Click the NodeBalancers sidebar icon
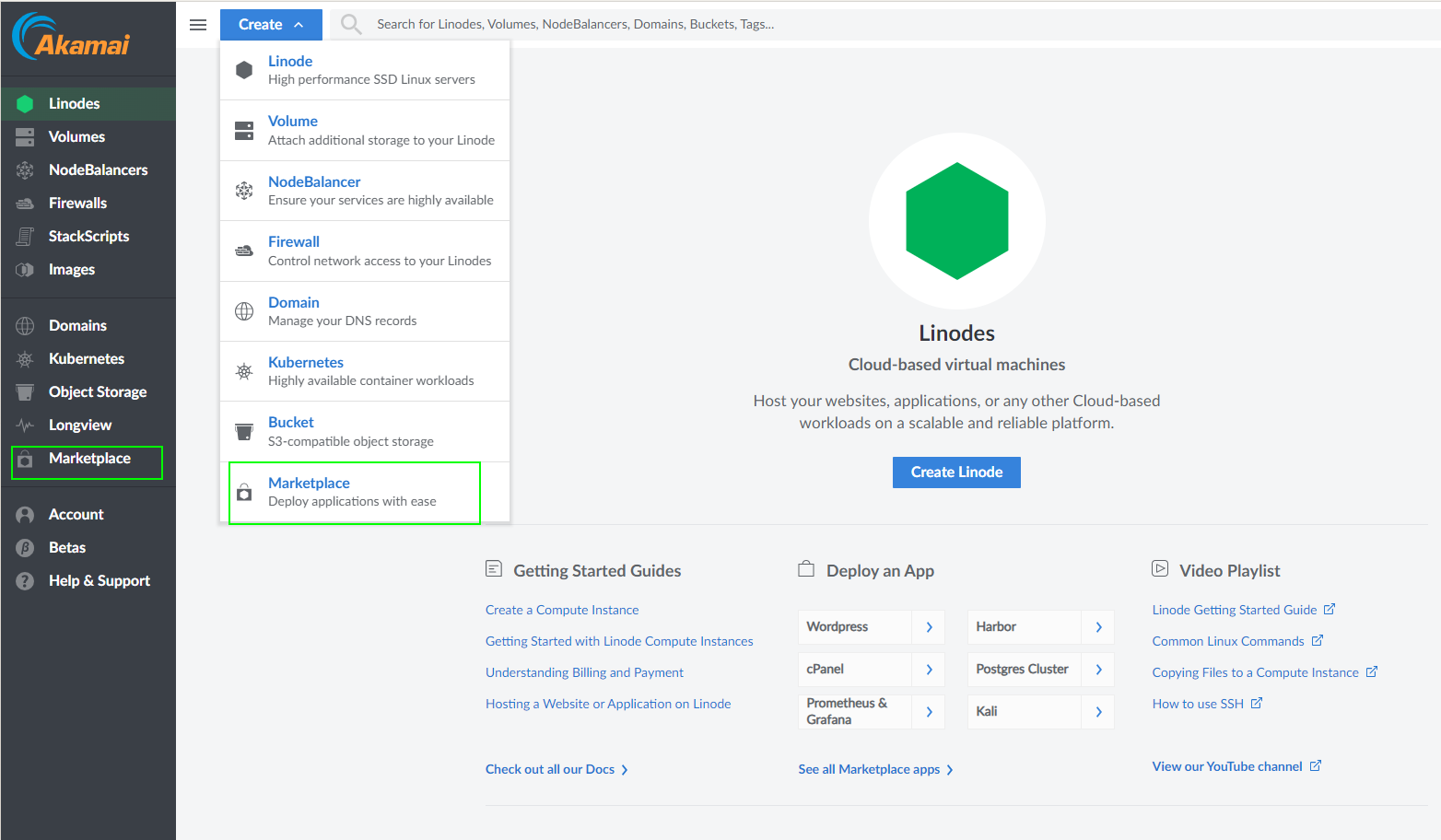 (x=27, y=169)
